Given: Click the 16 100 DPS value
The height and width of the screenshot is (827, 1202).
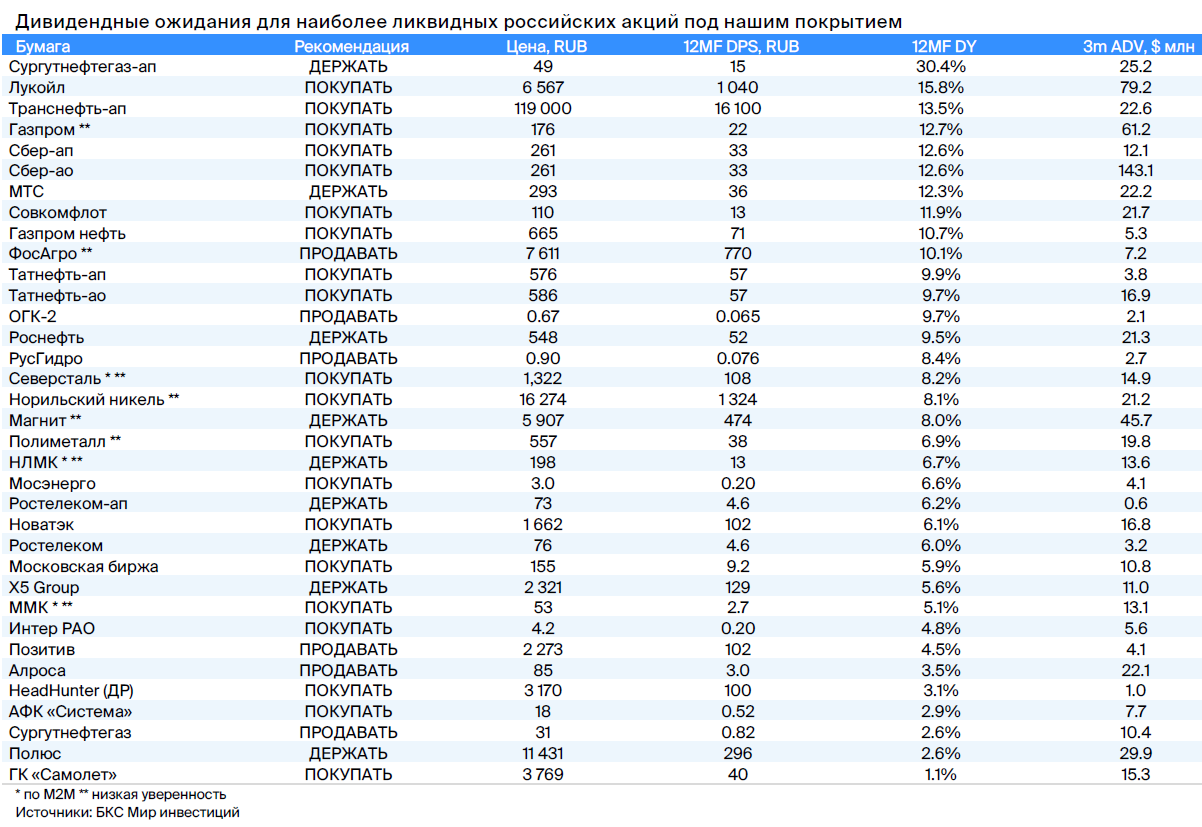Looking at the screenshot, I should pyautogui.click(x=737, y=109).
